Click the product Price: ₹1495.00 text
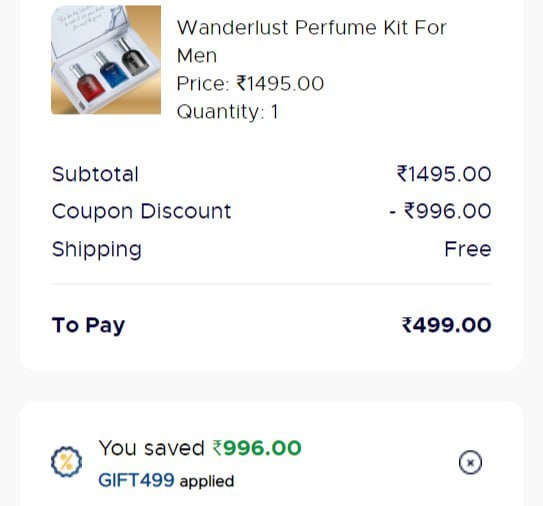The height and width of the screenshot is (506, 543). [x=250, y=84]
